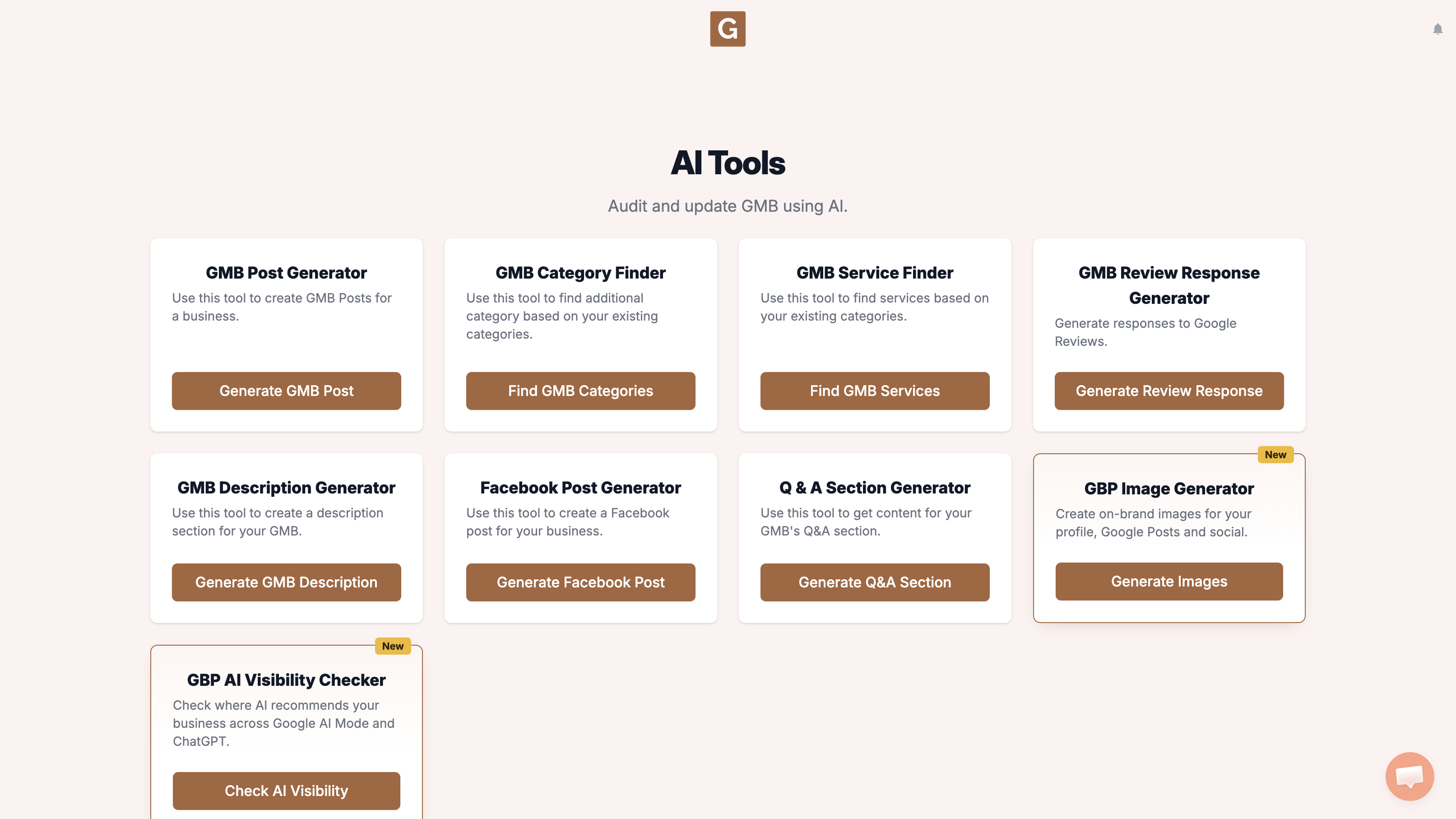Click 'Use this tool to create GMB Posts' text
Viewport: 1456px width, 819px height.
[x=282, y=307]
